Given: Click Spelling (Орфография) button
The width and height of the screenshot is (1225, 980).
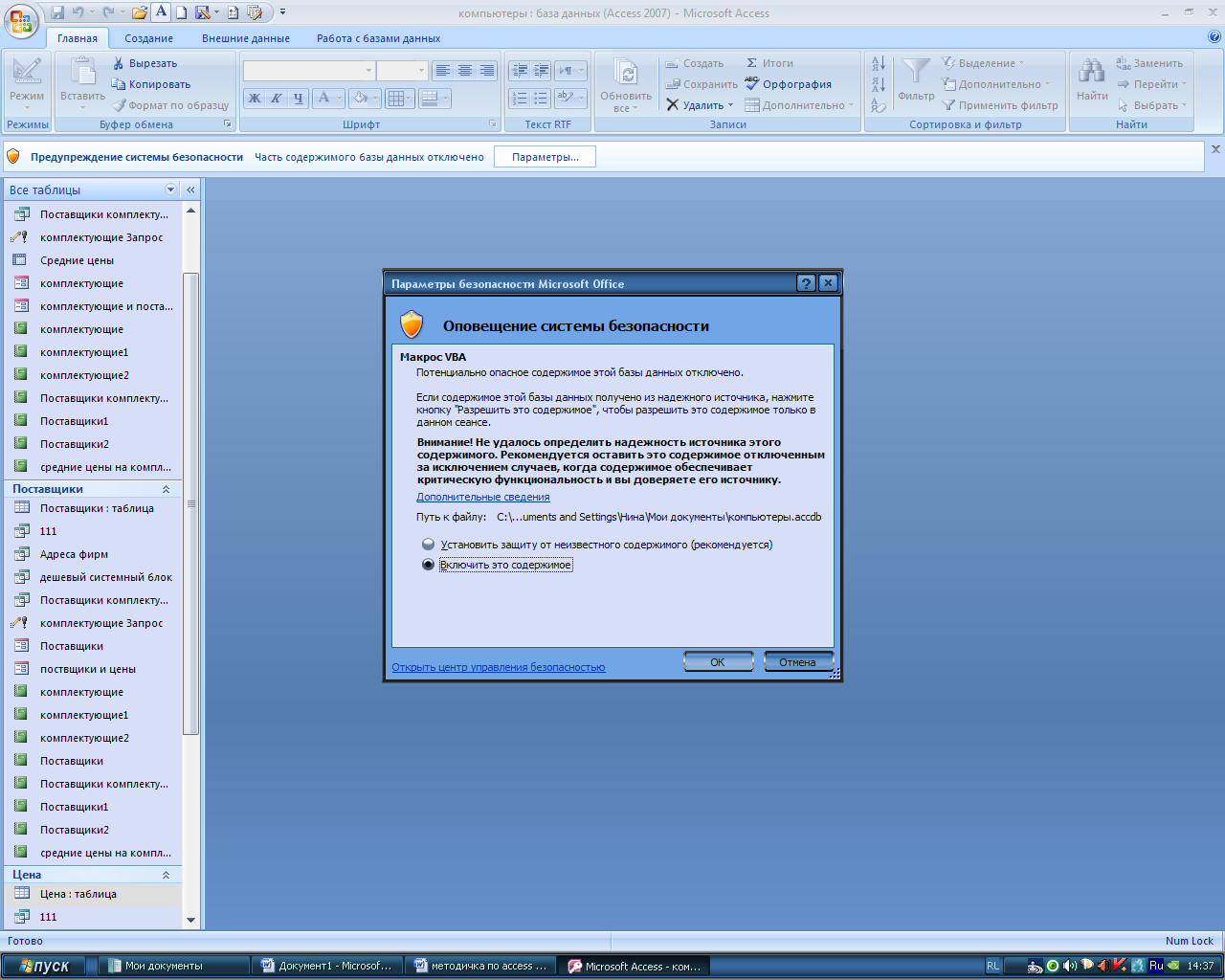Looking at the screenshot, I should [789, 84].
